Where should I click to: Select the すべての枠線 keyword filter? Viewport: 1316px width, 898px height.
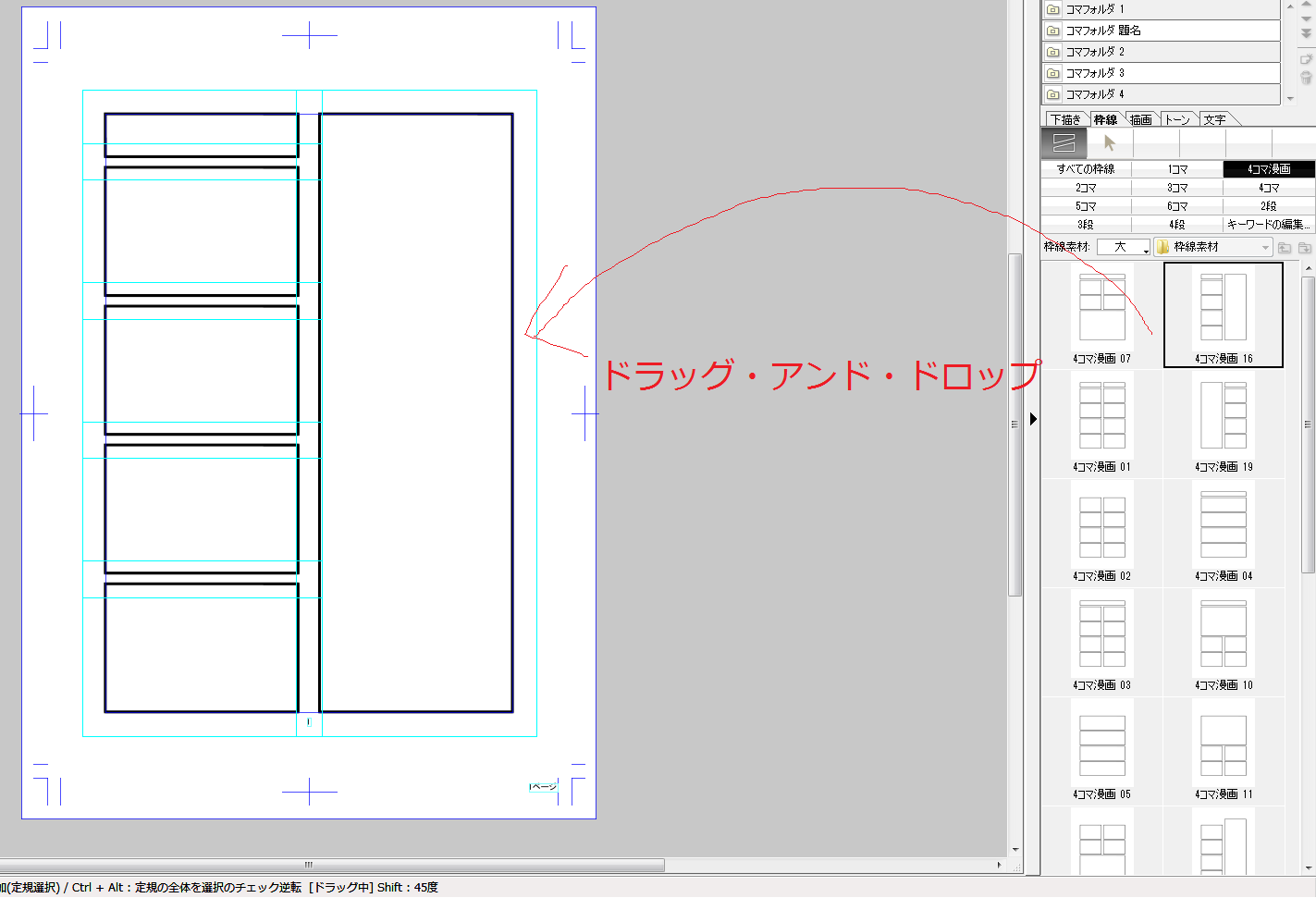[x=1086, y=169]
